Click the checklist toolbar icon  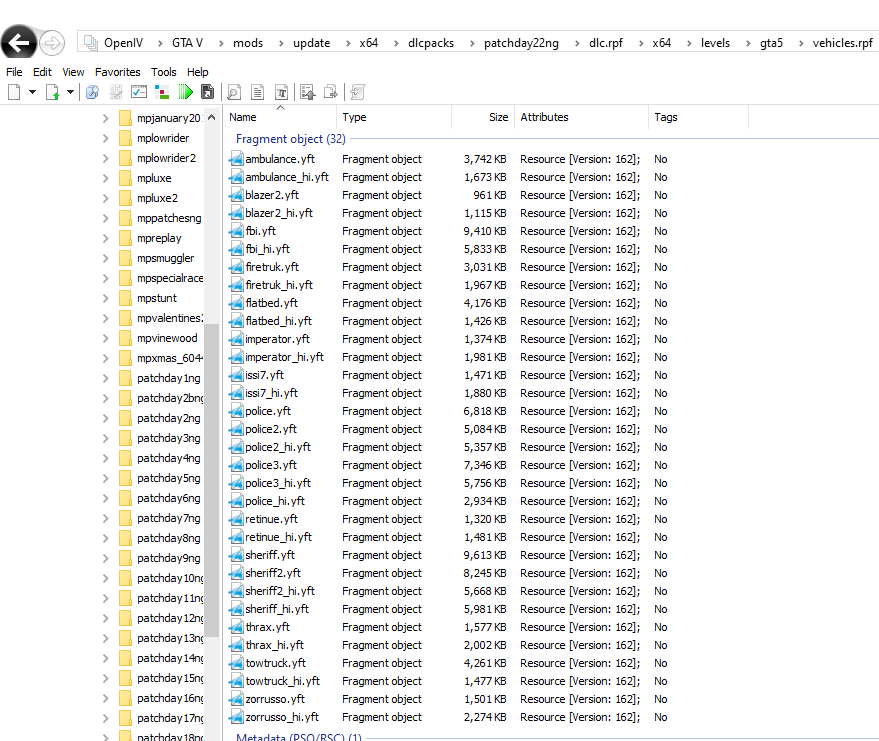(x=139, y=92)
